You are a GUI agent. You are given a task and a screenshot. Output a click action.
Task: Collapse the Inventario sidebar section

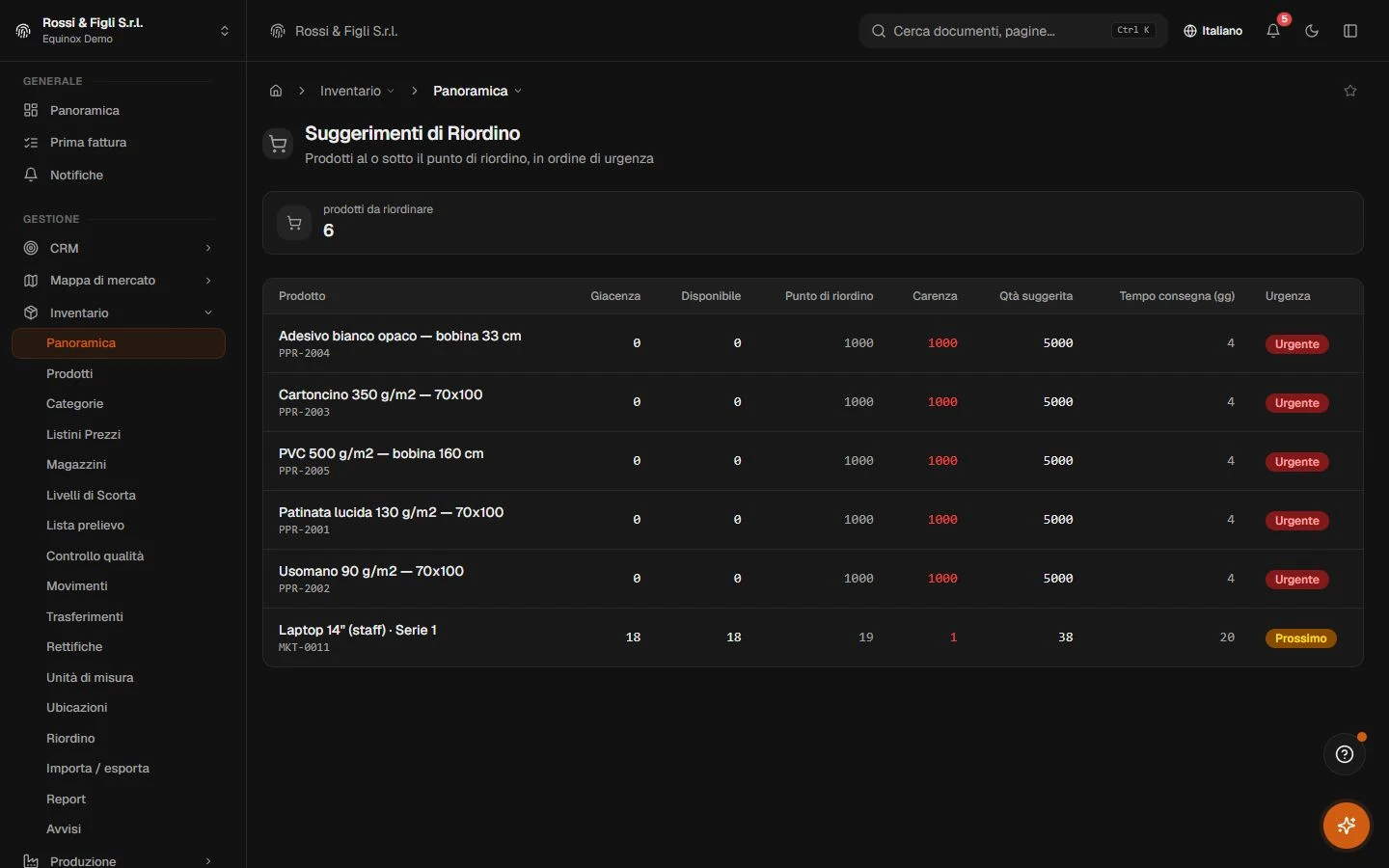point(119,312)
